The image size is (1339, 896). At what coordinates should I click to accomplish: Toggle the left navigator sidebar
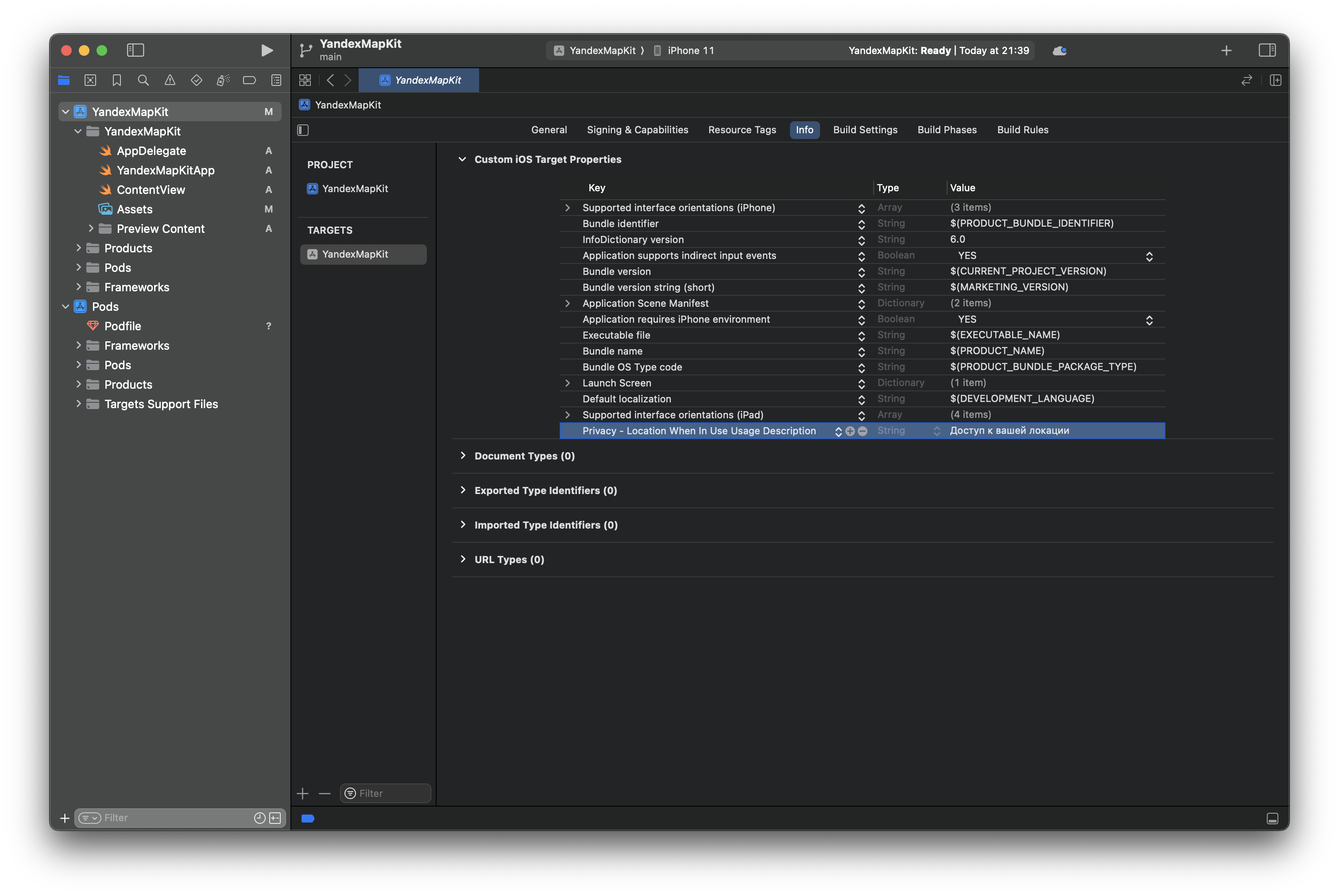[x=135, y=50]
